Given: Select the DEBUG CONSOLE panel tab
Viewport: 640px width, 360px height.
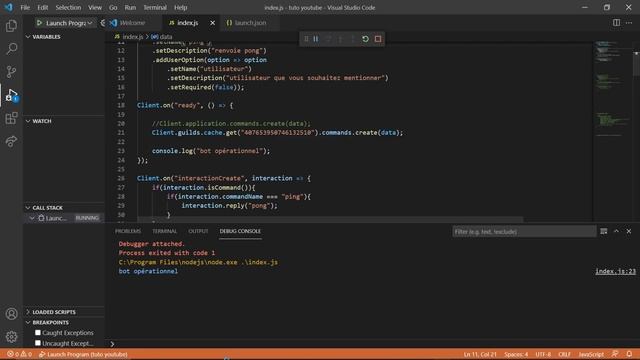Looking at the screenshot, I should click(240, 231).
